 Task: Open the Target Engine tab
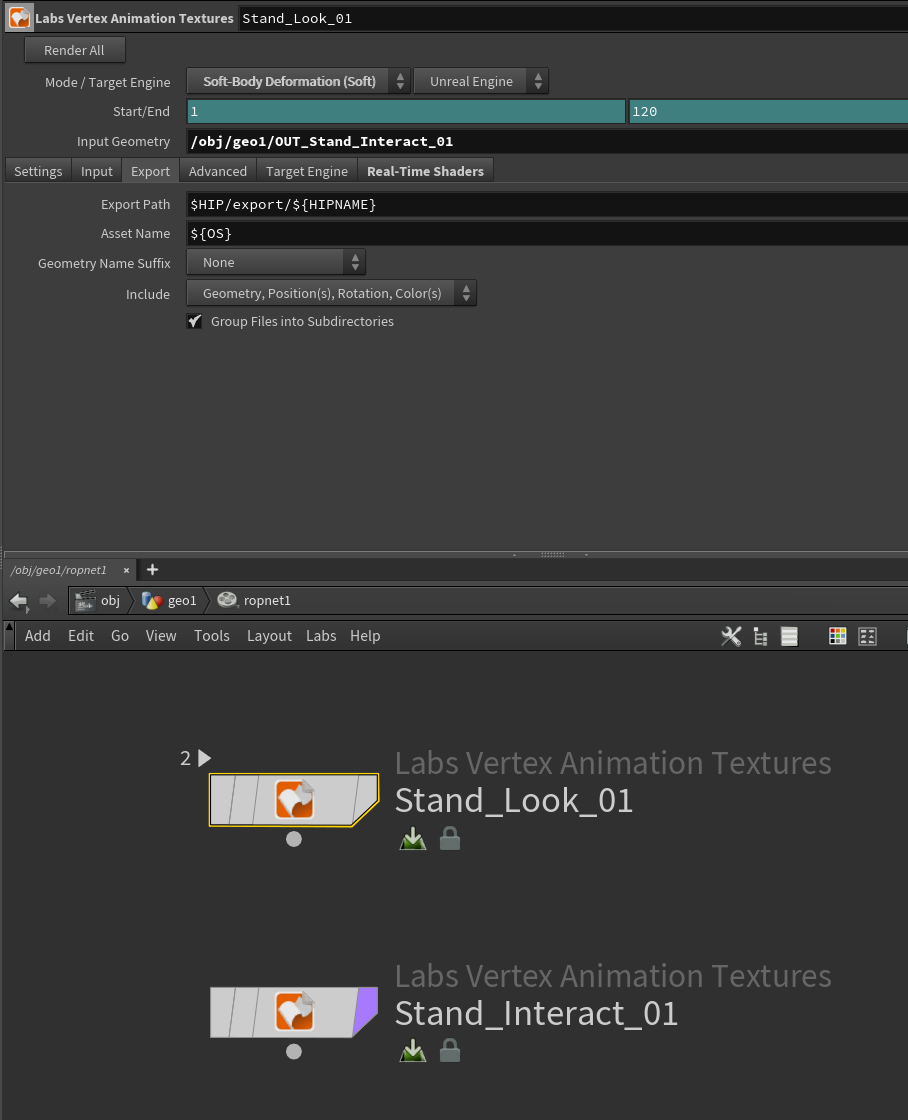click(x=306, y=171)
